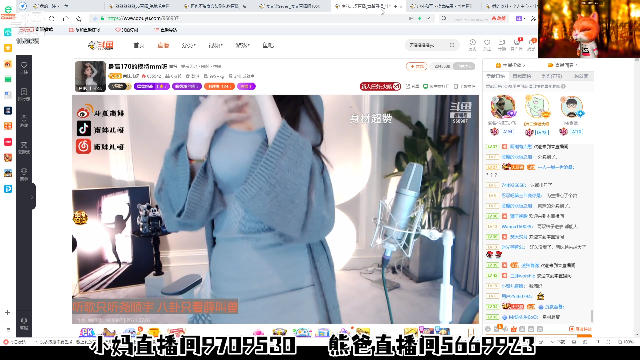Click the red event banner above the video

pyautogui.click(x=380, y=86)
